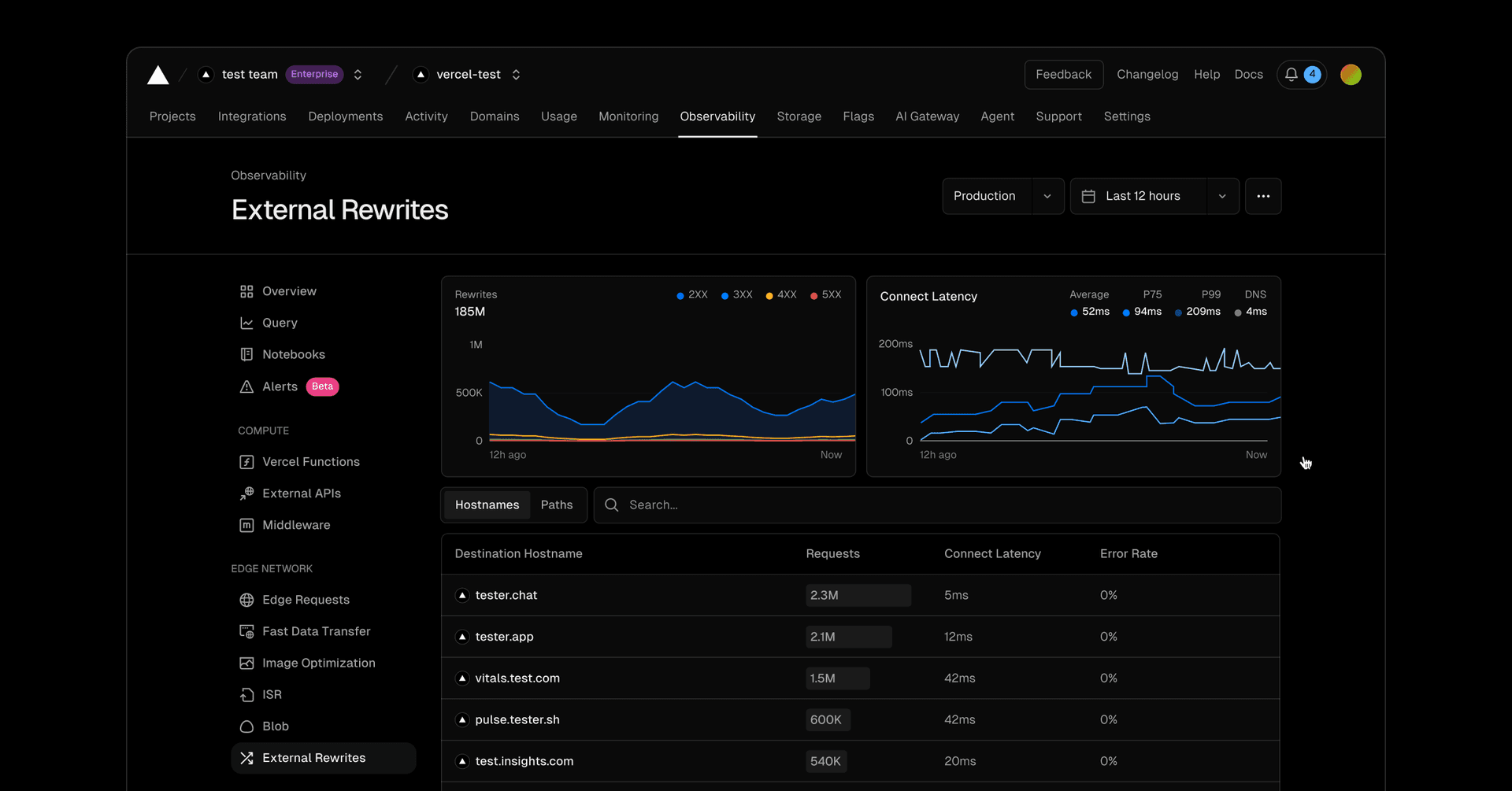Screen dimensions: 1512x791
Task: Open the Changelog link
Action: click(1147, 75)
